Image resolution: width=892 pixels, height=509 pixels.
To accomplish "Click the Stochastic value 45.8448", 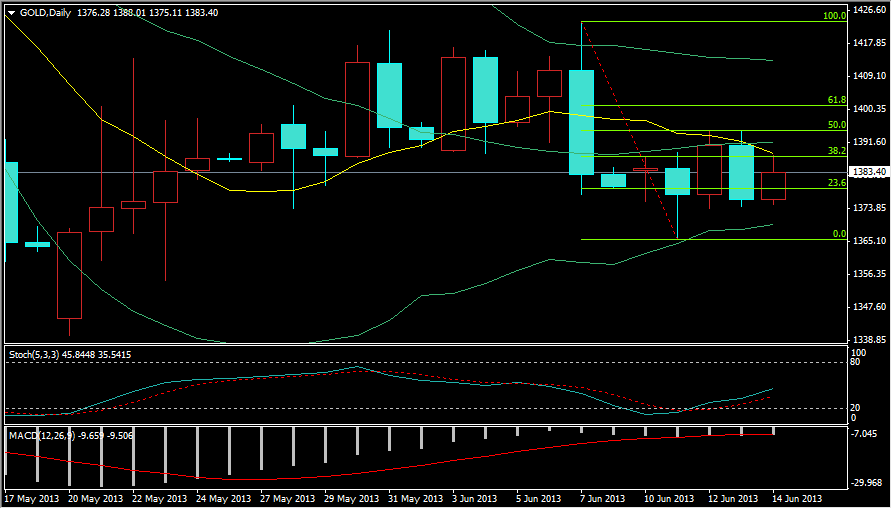I will (79, 354).
